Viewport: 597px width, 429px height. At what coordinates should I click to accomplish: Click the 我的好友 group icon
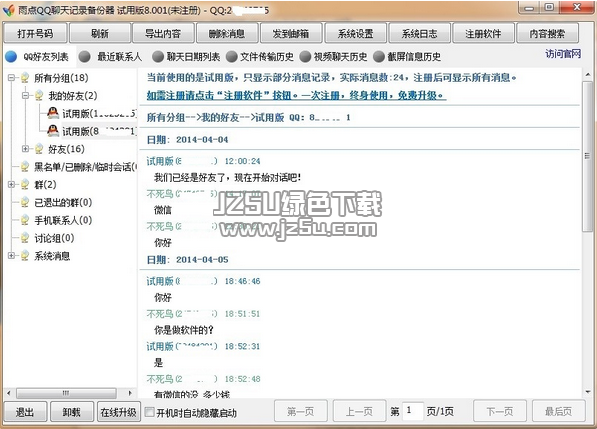[x=39, y=96]
